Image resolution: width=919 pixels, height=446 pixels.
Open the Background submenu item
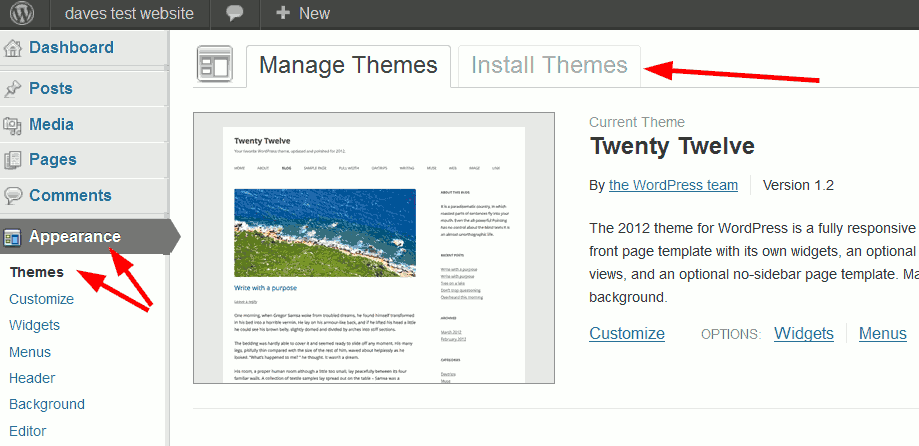point(47,404)
